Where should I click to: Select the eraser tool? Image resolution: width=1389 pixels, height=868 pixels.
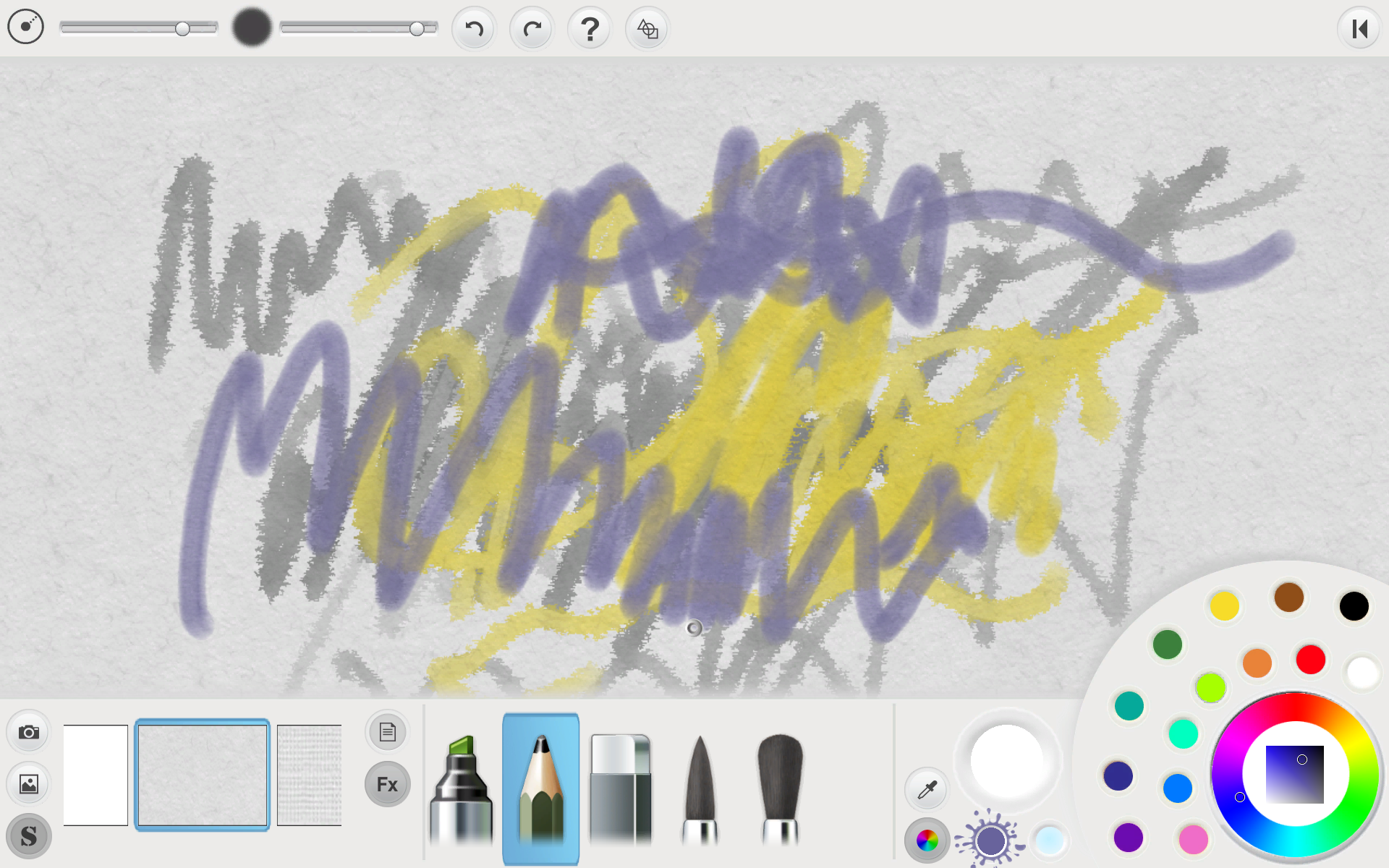(621, 790)
